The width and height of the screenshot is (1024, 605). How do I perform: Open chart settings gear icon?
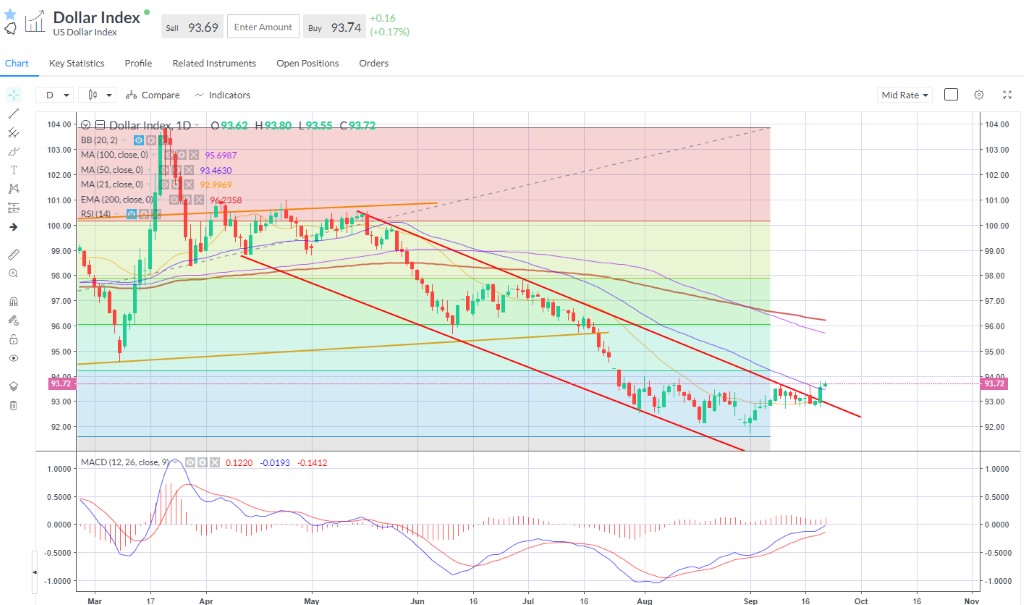(x=979, y=95)
